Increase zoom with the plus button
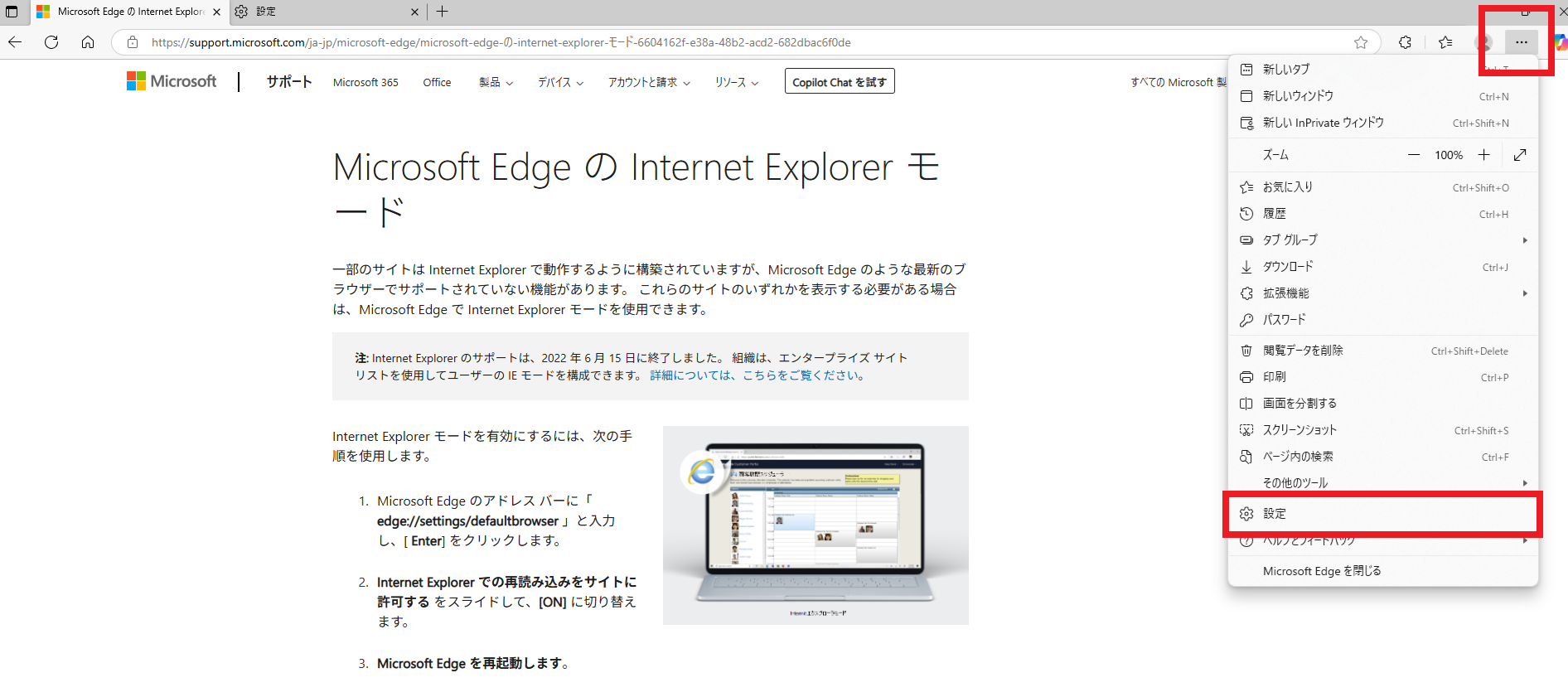The image size is (1568, 697). point(1483,155)
